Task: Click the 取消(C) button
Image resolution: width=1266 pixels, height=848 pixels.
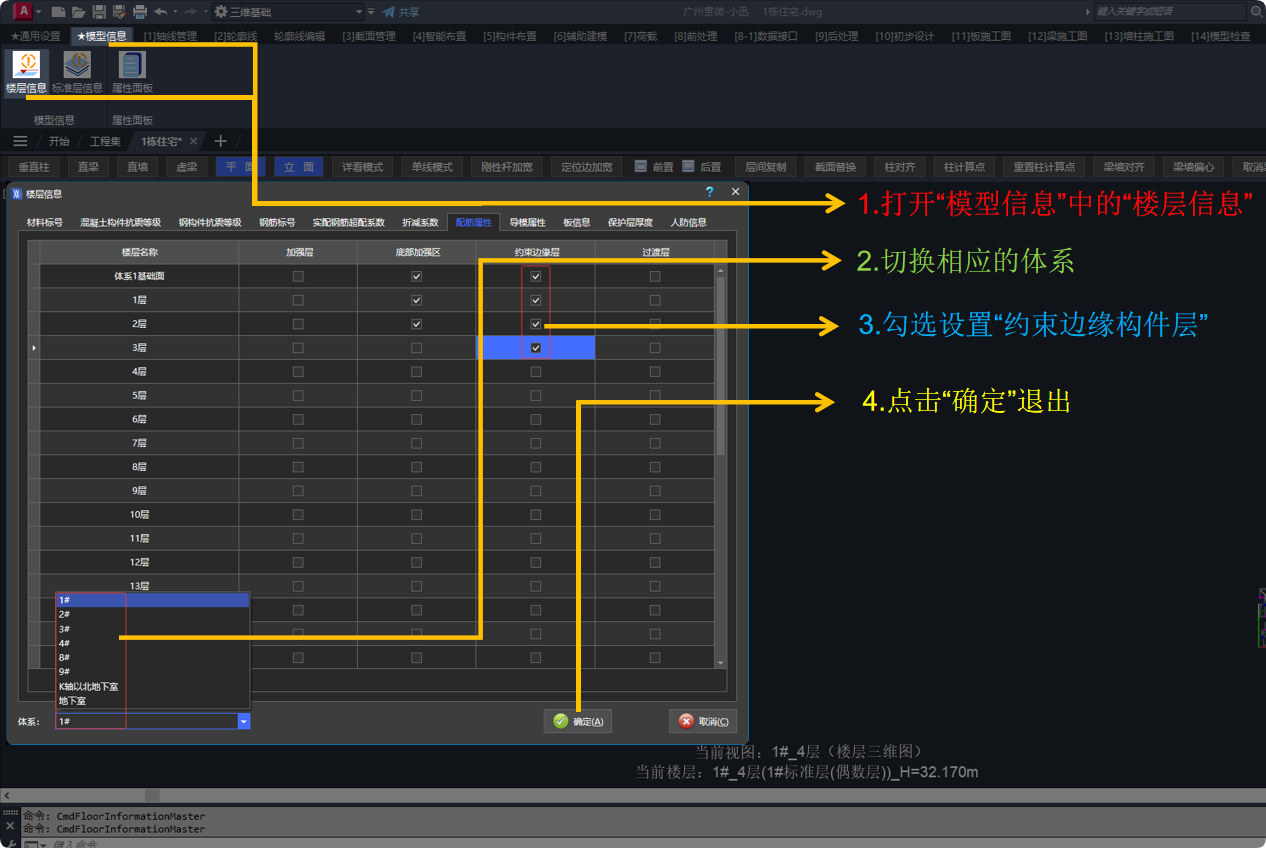Action: 703,721
